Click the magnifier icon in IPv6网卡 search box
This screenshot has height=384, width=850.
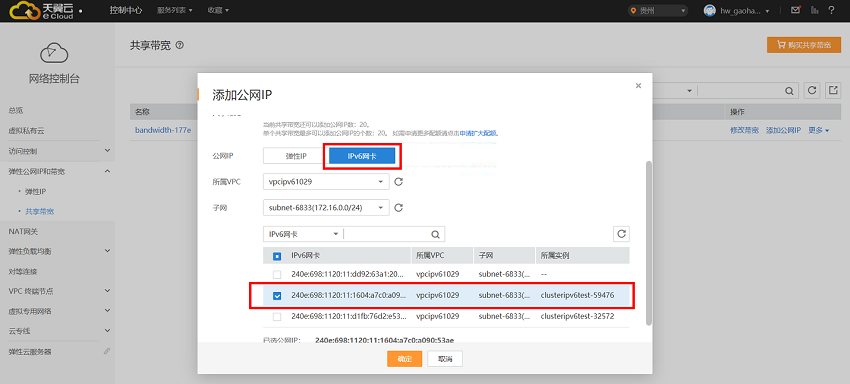click(x=435, y=234)
